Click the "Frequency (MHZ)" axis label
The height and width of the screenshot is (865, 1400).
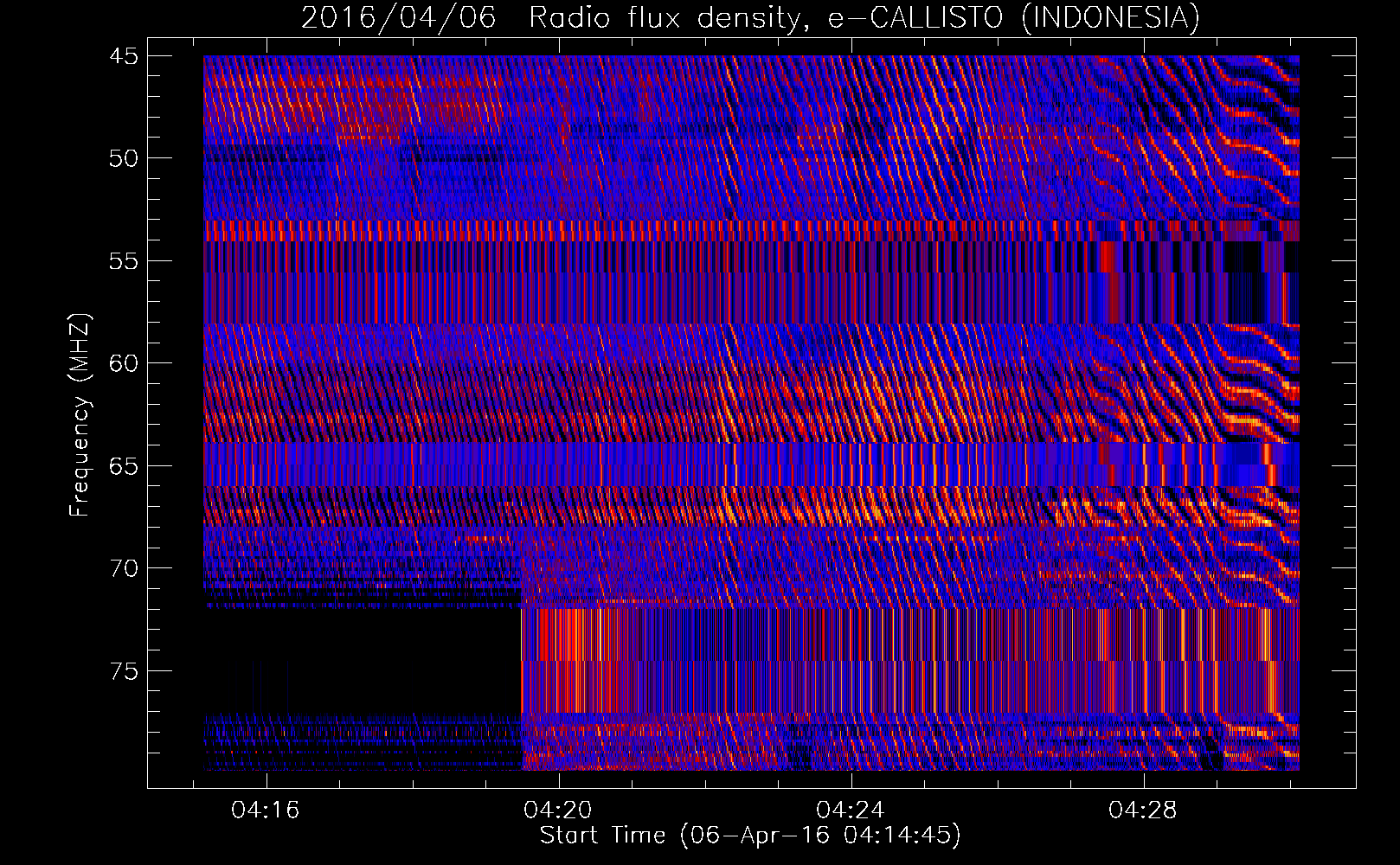click(x=80, y=416)
